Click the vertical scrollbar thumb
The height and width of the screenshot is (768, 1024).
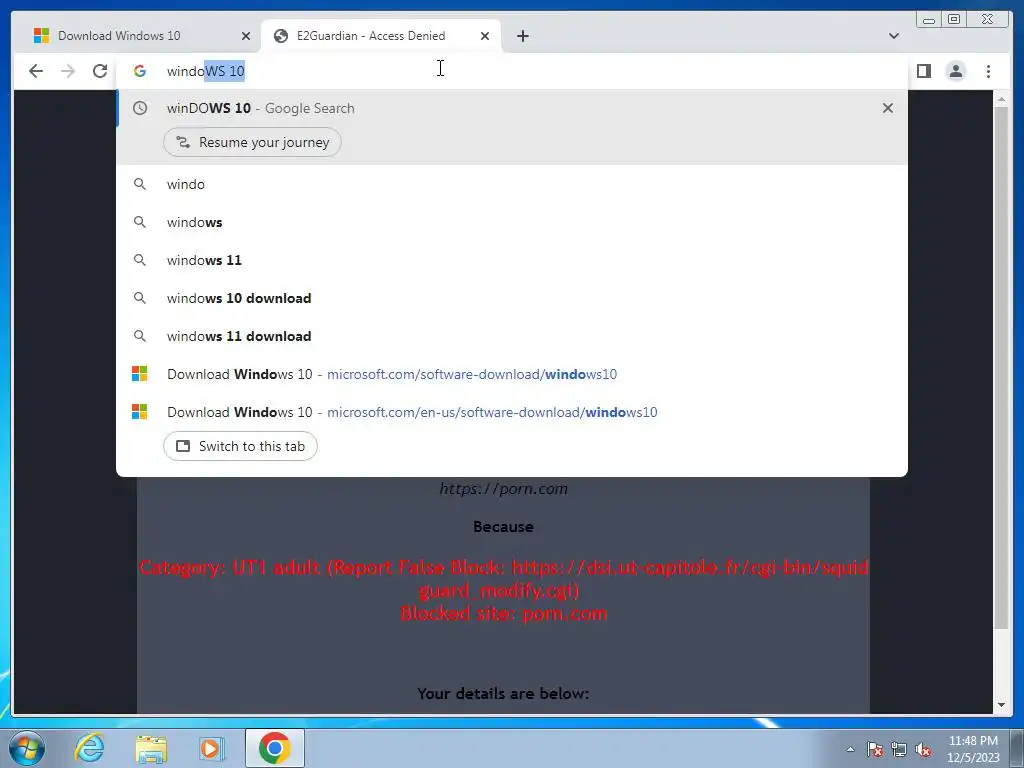(1001, 368)
